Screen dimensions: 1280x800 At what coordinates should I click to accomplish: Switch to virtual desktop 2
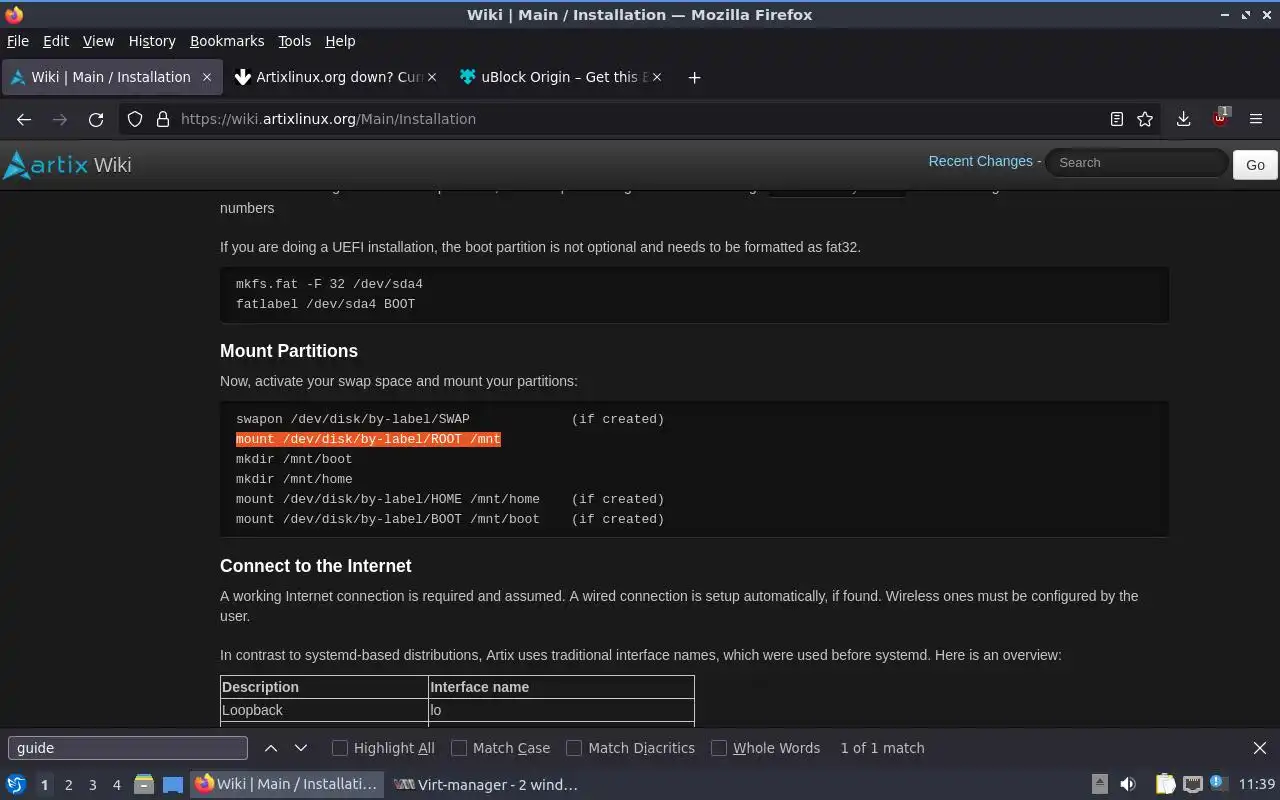pos(68,785)
